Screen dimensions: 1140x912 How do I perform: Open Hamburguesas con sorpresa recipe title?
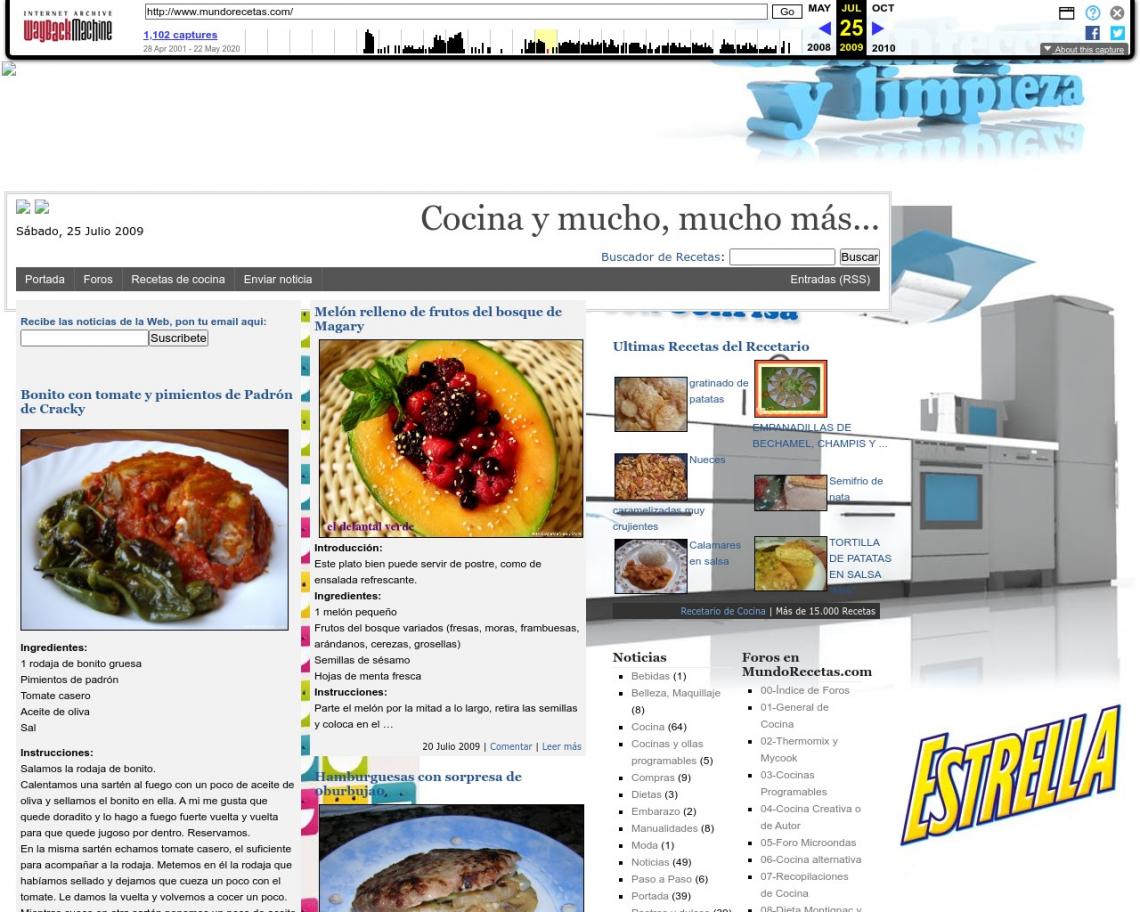418,783
